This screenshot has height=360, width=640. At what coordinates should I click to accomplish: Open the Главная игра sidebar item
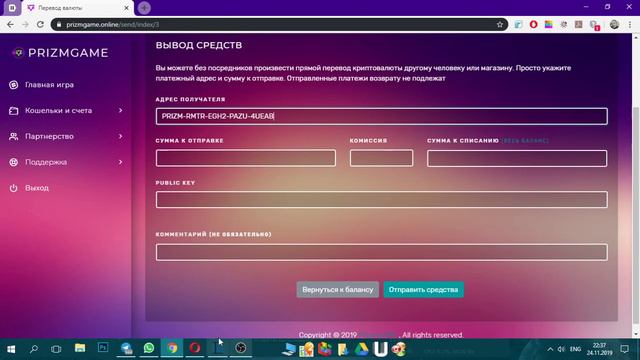click(x=49, y=85)
